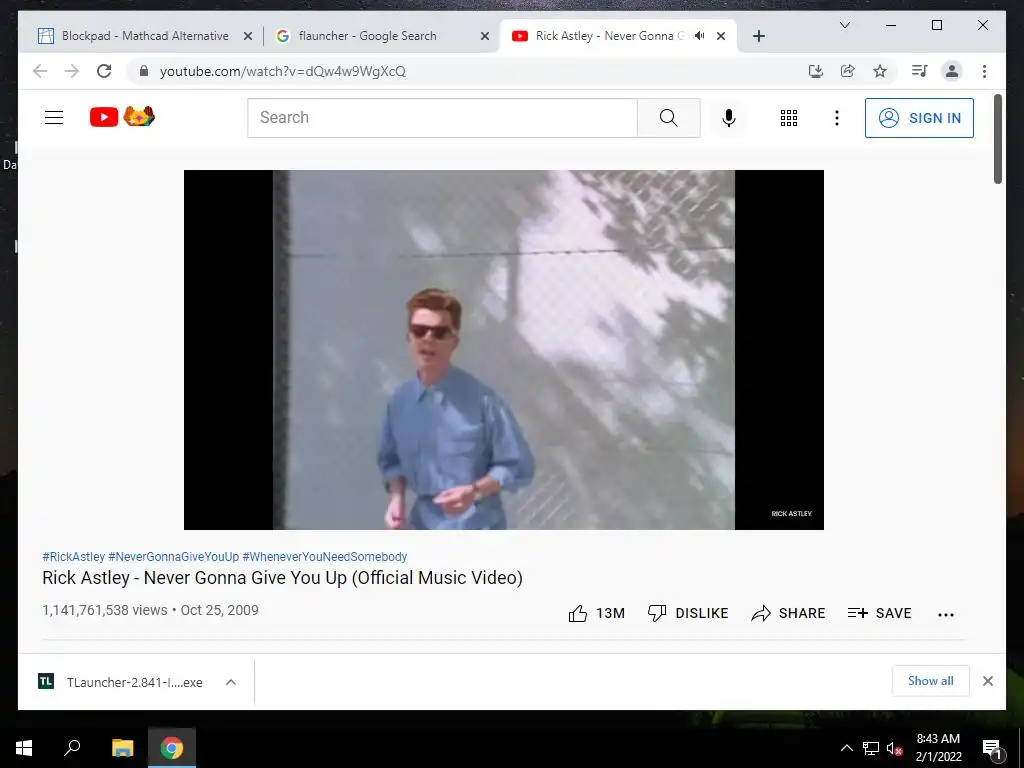Viewport: 1024px width, 768px height.
Task: Dislike the Rick Astley video
Action: [x=688, y=613]
